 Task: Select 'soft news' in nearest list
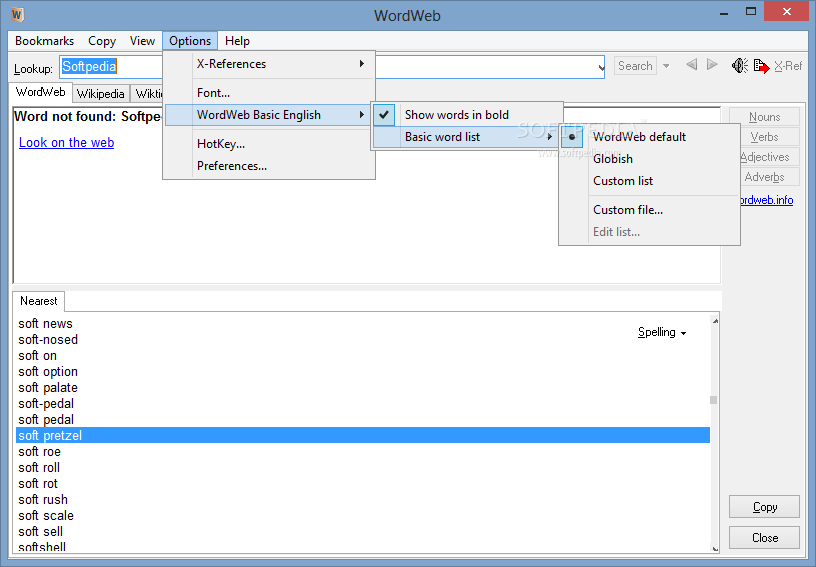[363, 324]
